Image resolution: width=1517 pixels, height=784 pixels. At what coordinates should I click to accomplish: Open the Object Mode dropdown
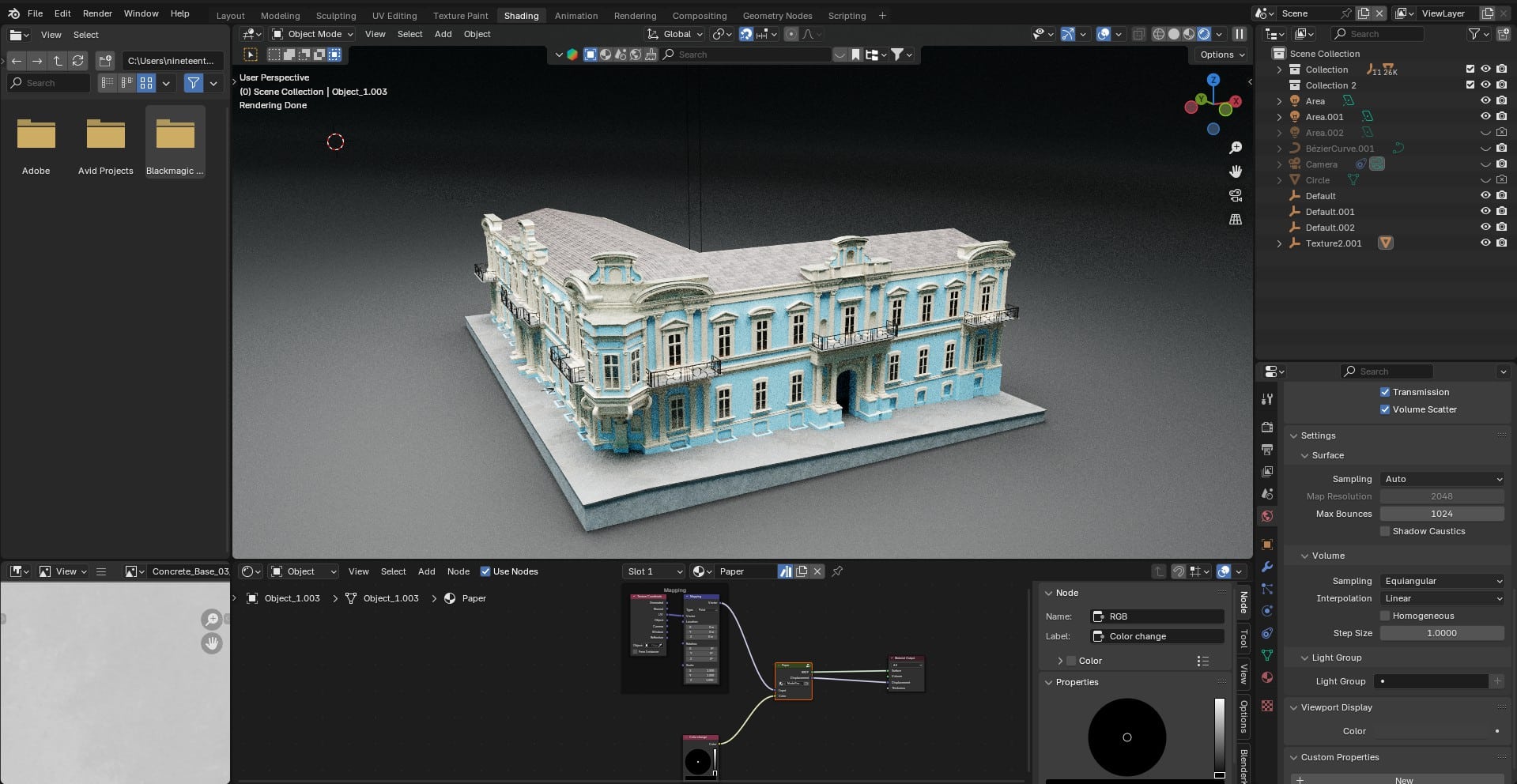pos(311,34)
